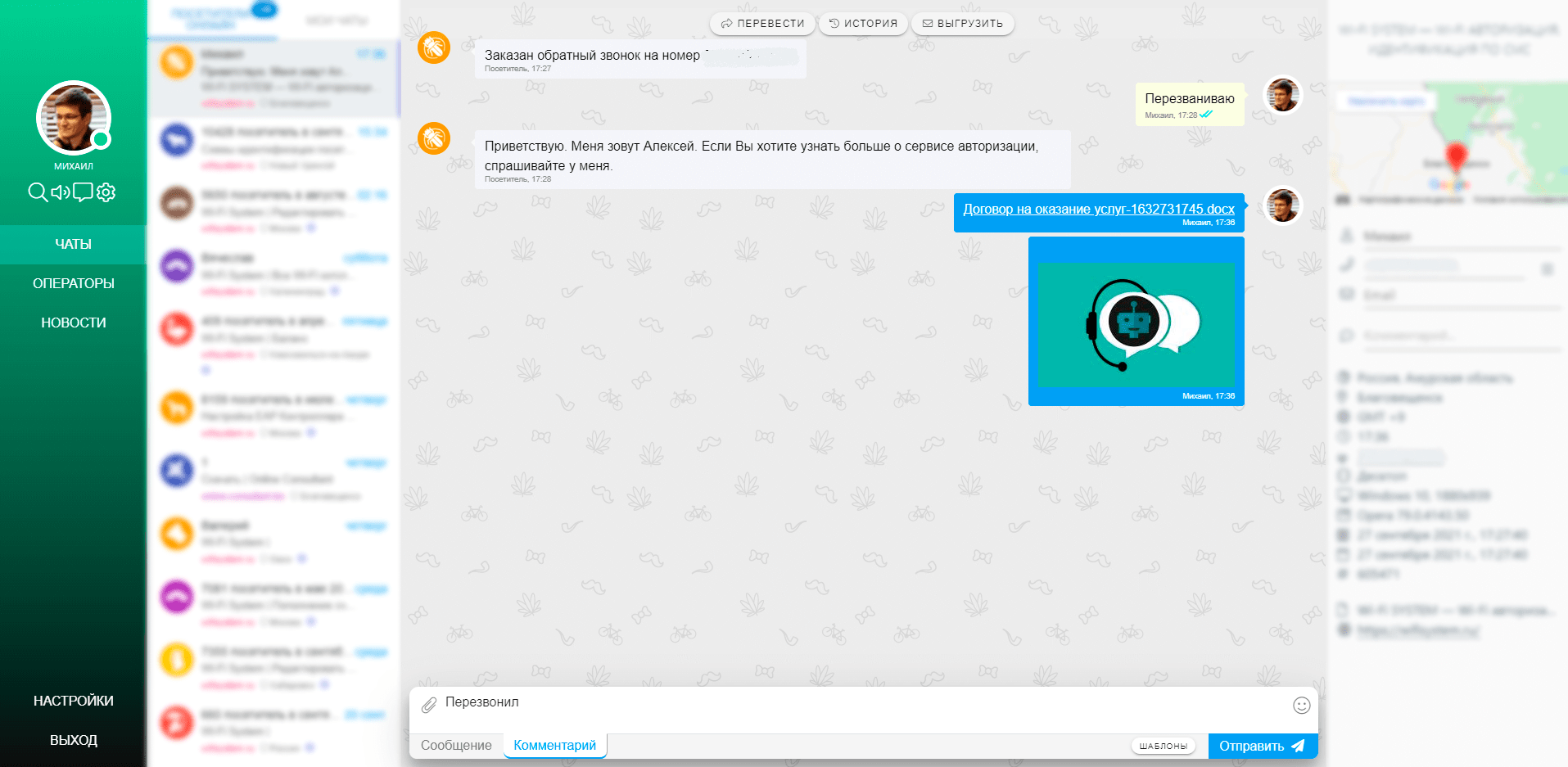Click the ВЫГРУЗИТЬ export button
The width and height of the screenshot is (1568, 767).
point(962,24)
